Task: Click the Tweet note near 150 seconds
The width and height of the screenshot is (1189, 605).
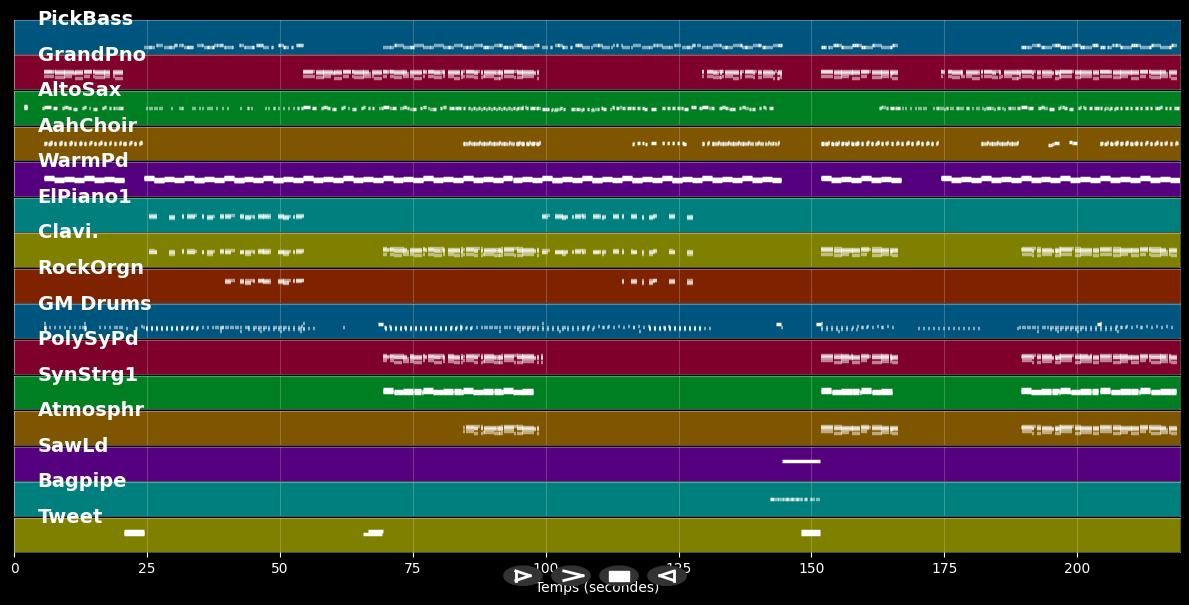Action: click(x=811, y=533)
